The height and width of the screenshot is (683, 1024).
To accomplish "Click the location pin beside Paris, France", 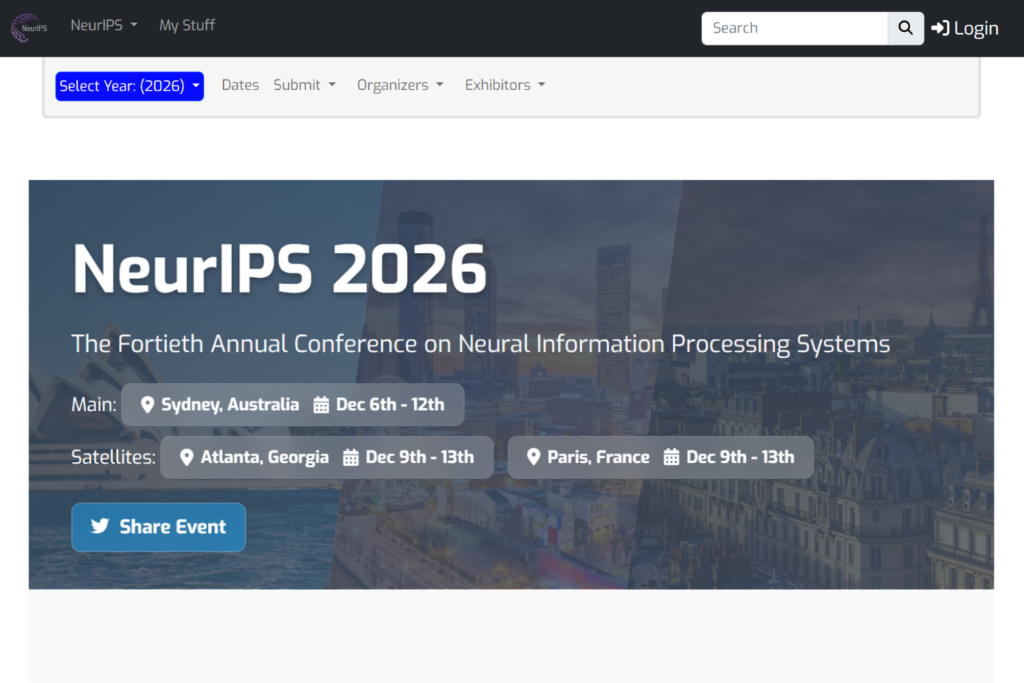I will pos(534,457).
